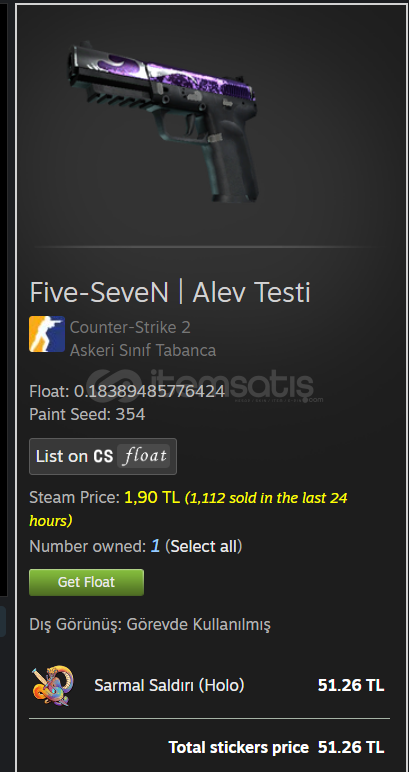The height and width of the screenshot is (772, 409).
Task: Click the Five-SeveN pistol preview image
Action: click(x=162, y=120)
